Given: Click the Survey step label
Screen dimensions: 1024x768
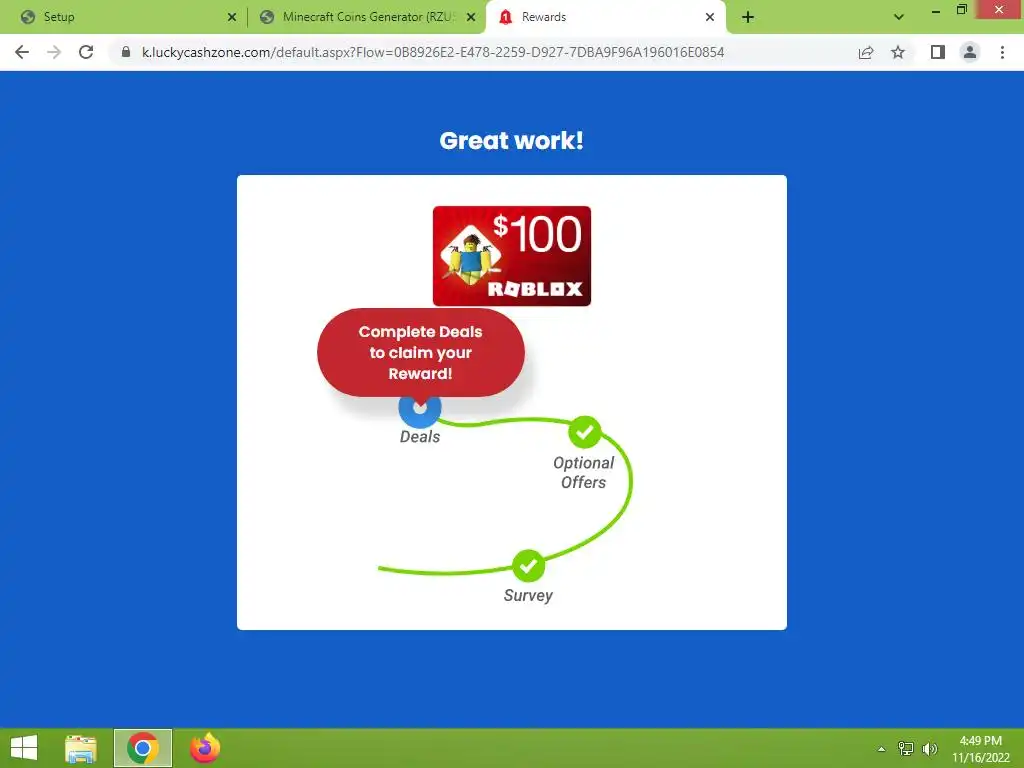Looking at the screenshot, I should pyautogui.click(x=528, y=596).
